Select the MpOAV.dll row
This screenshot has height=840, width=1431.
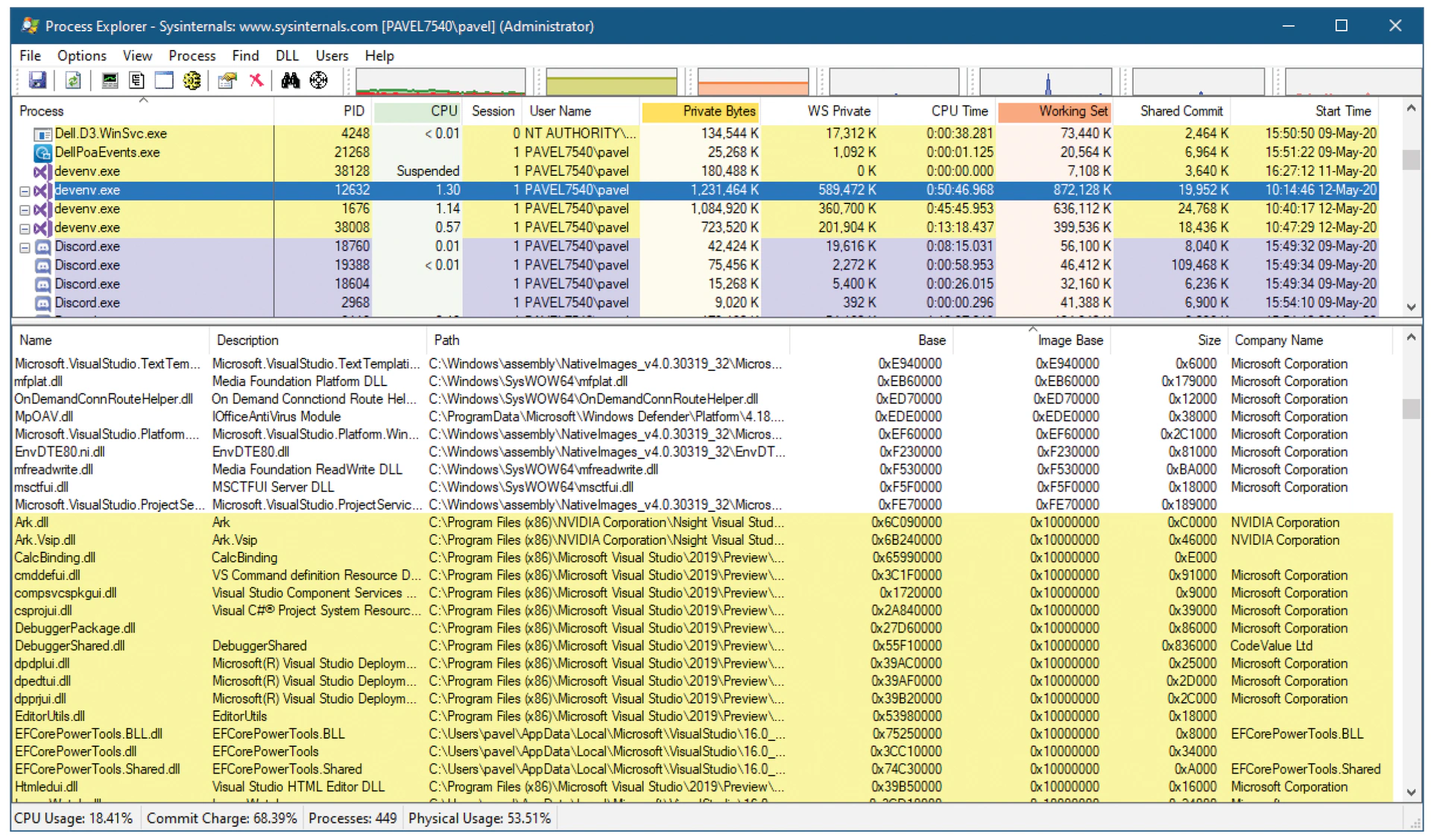click(703, 417)
